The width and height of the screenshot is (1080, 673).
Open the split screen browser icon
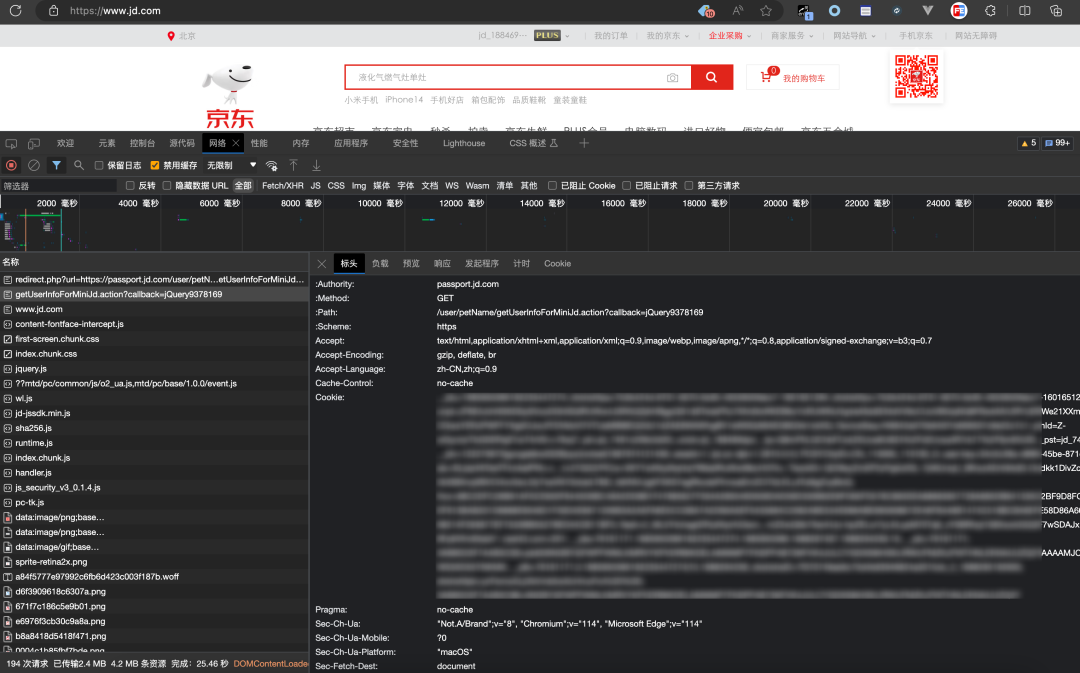(x=1025, y=10)
